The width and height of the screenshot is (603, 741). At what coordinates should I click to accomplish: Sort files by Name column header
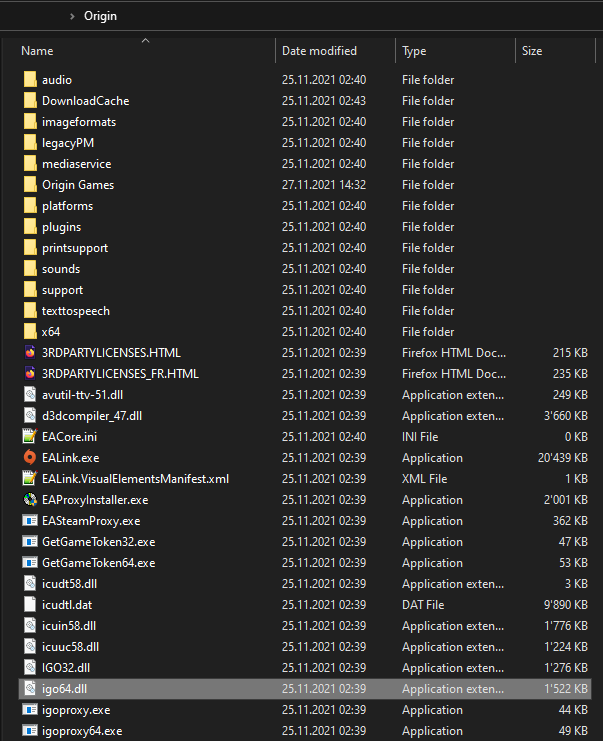[x=37, y=51]
